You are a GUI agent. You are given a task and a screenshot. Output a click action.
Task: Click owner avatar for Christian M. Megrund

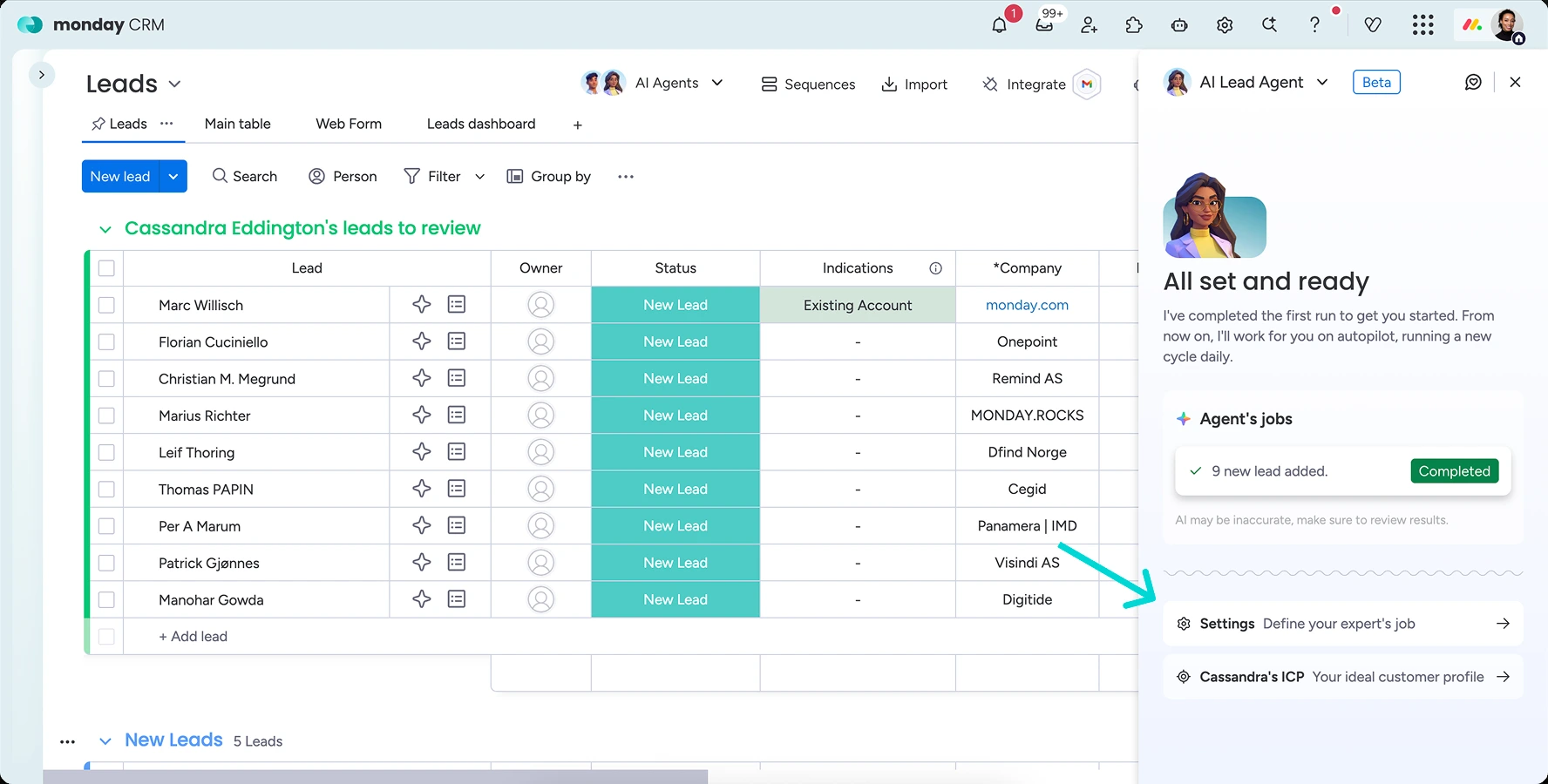coord(540,378)
